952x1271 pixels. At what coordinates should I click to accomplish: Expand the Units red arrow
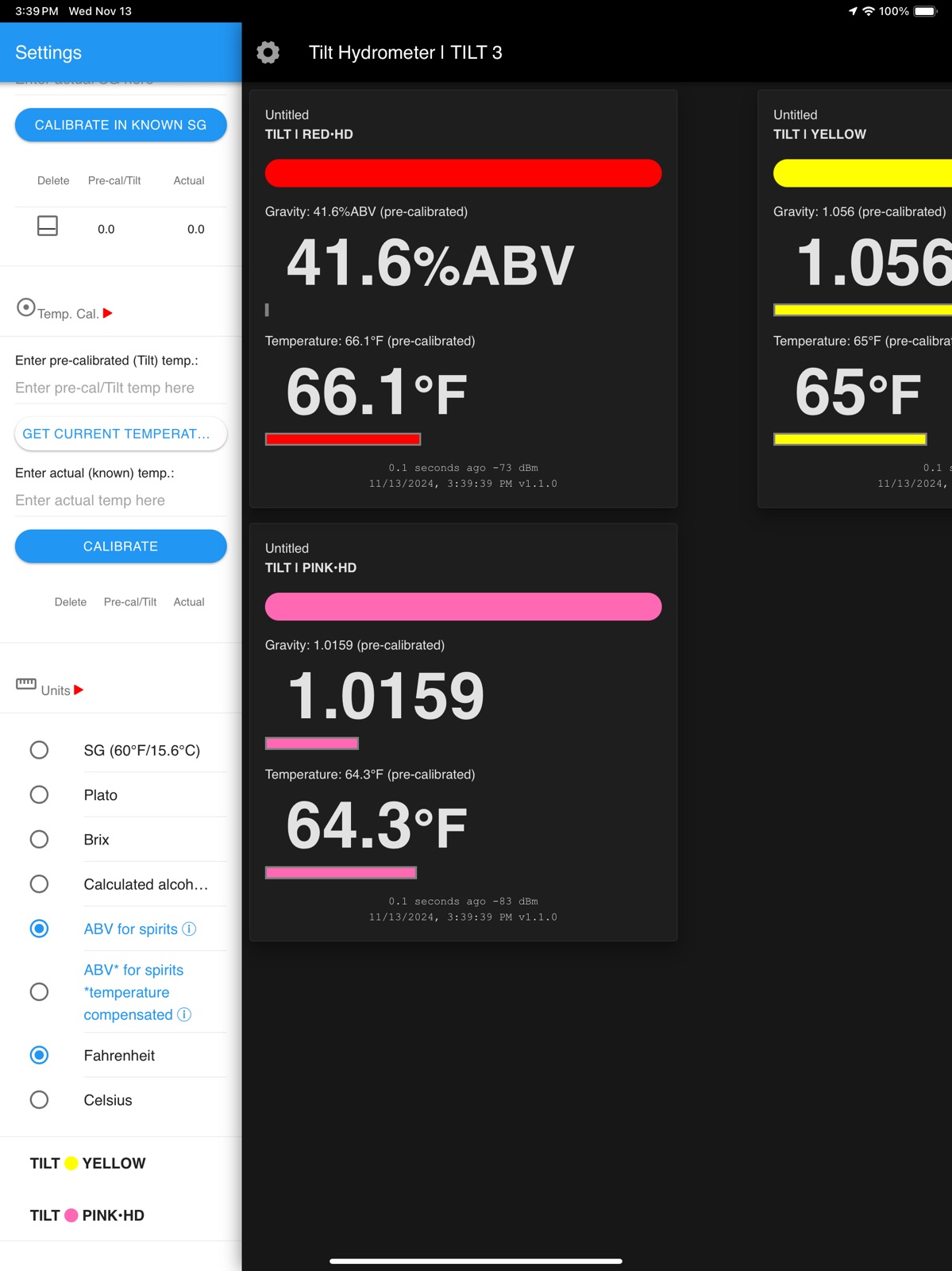pyautogui.click(x=79, y=690)
